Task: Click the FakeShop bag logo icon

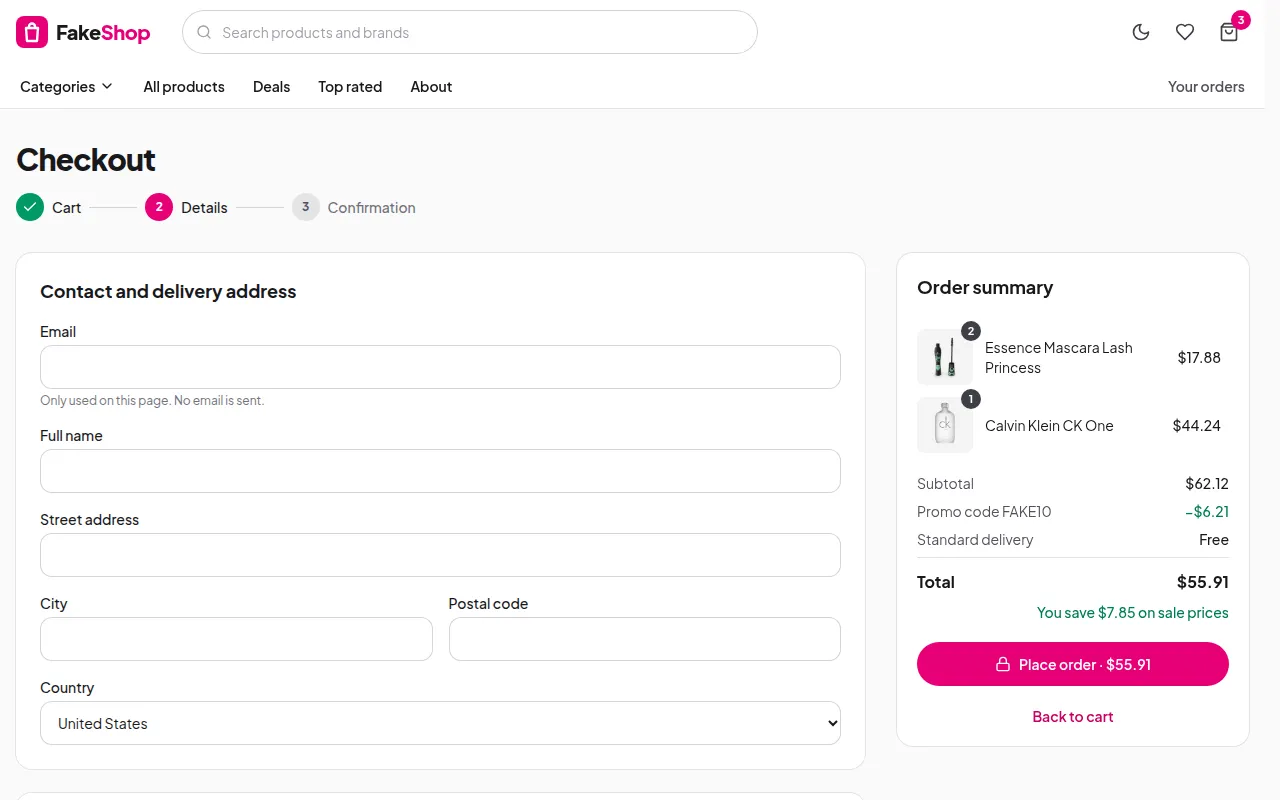Action: pyautogui.click(x=32, y=32)
